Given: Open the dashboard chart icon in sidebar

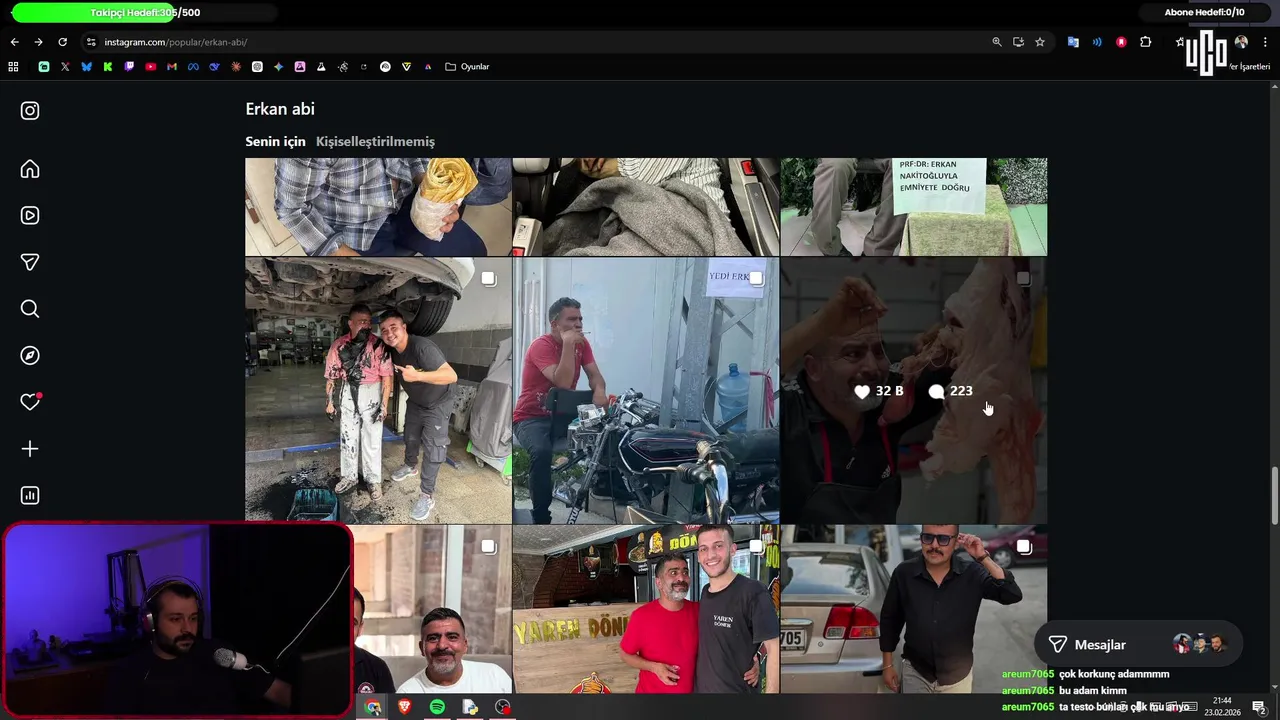Looking at the screenshot, I should click(x=30, y=495).
